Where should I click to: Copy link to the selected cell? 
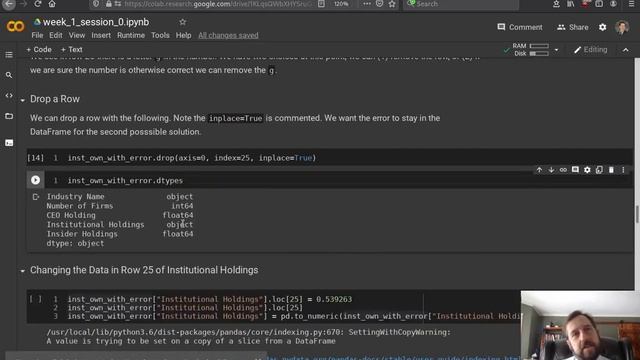[563, 170]
